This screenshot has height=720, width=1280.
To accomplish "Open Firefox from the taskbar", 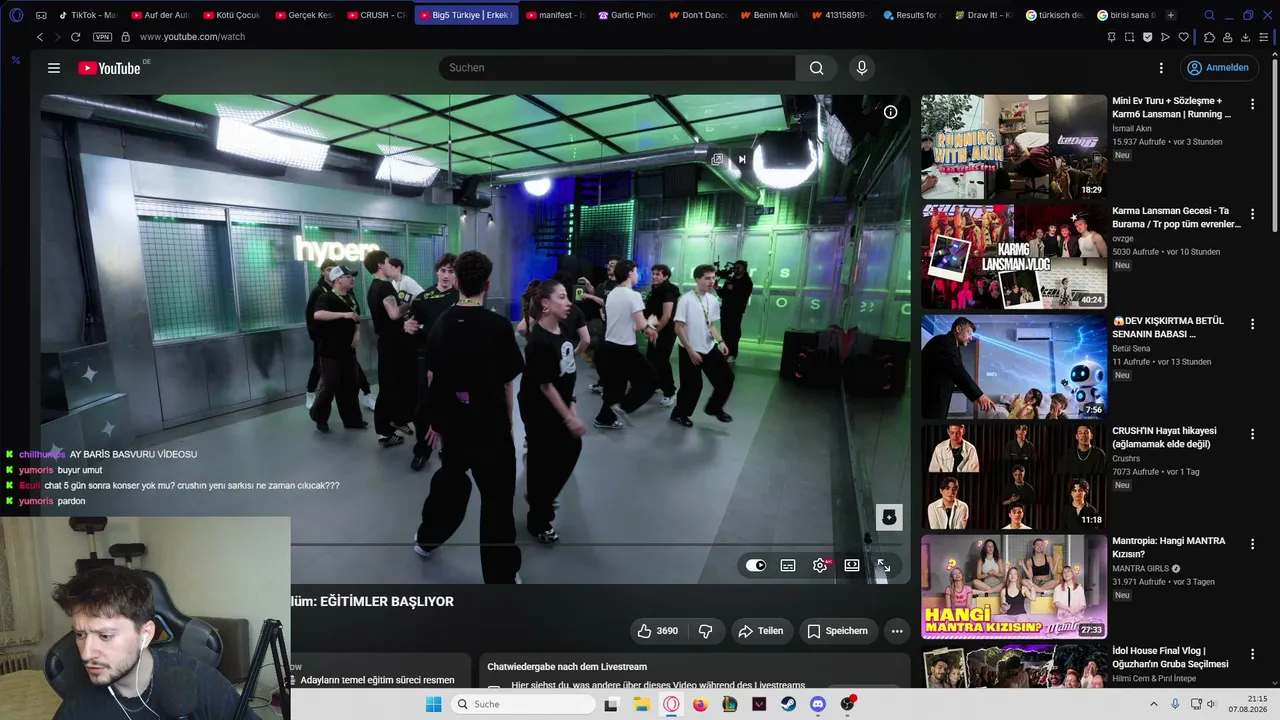I will click(x=700, y=704).
